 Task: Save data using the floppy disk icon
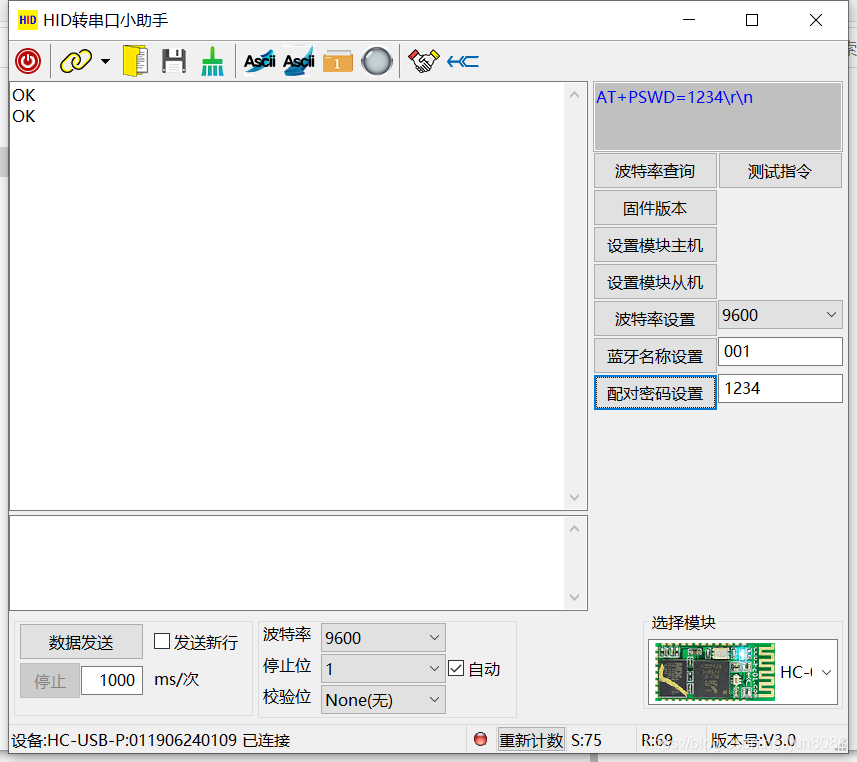pyautogui.click(x=173, y=61)
